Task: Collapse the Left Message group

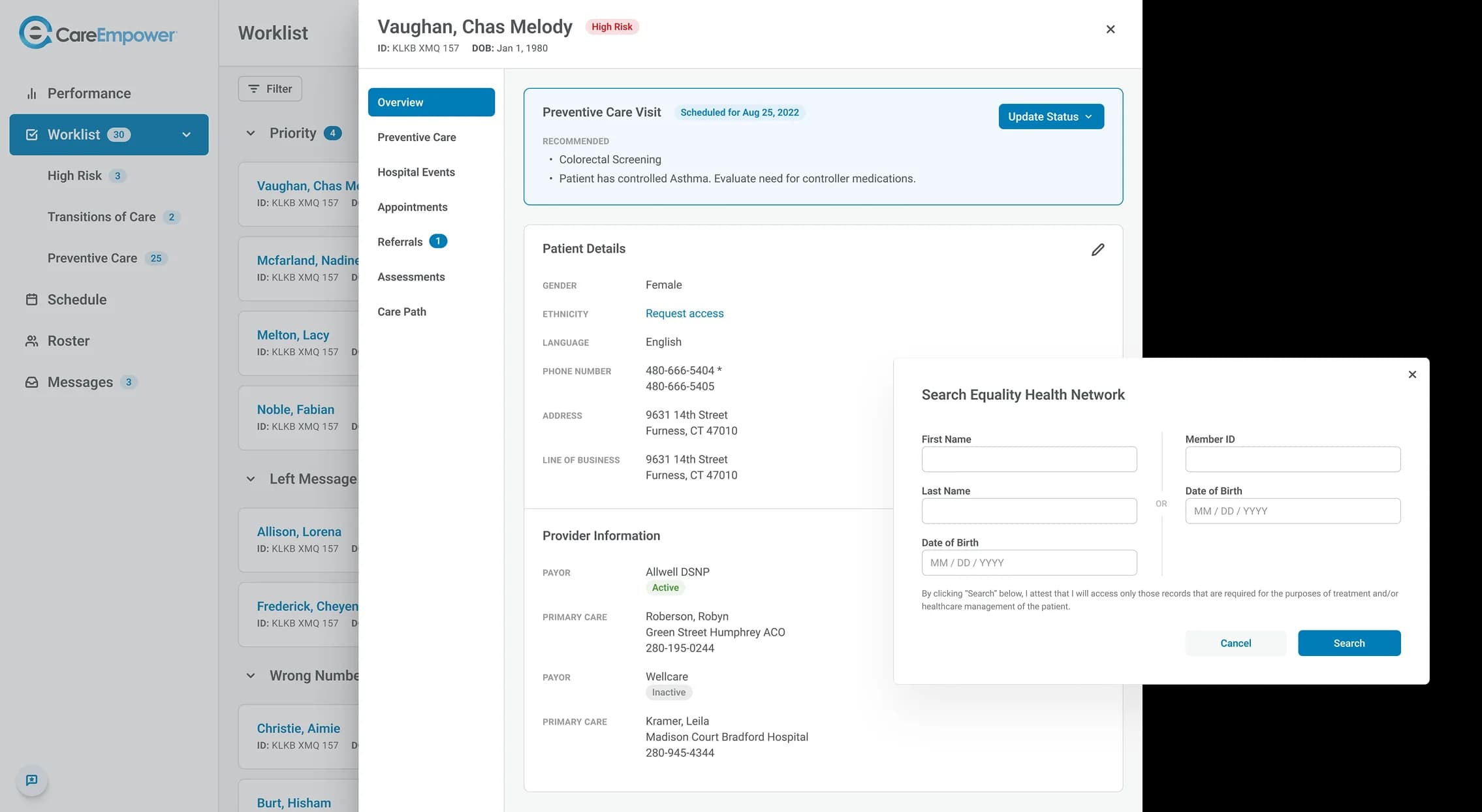Action: pos(251,479)
